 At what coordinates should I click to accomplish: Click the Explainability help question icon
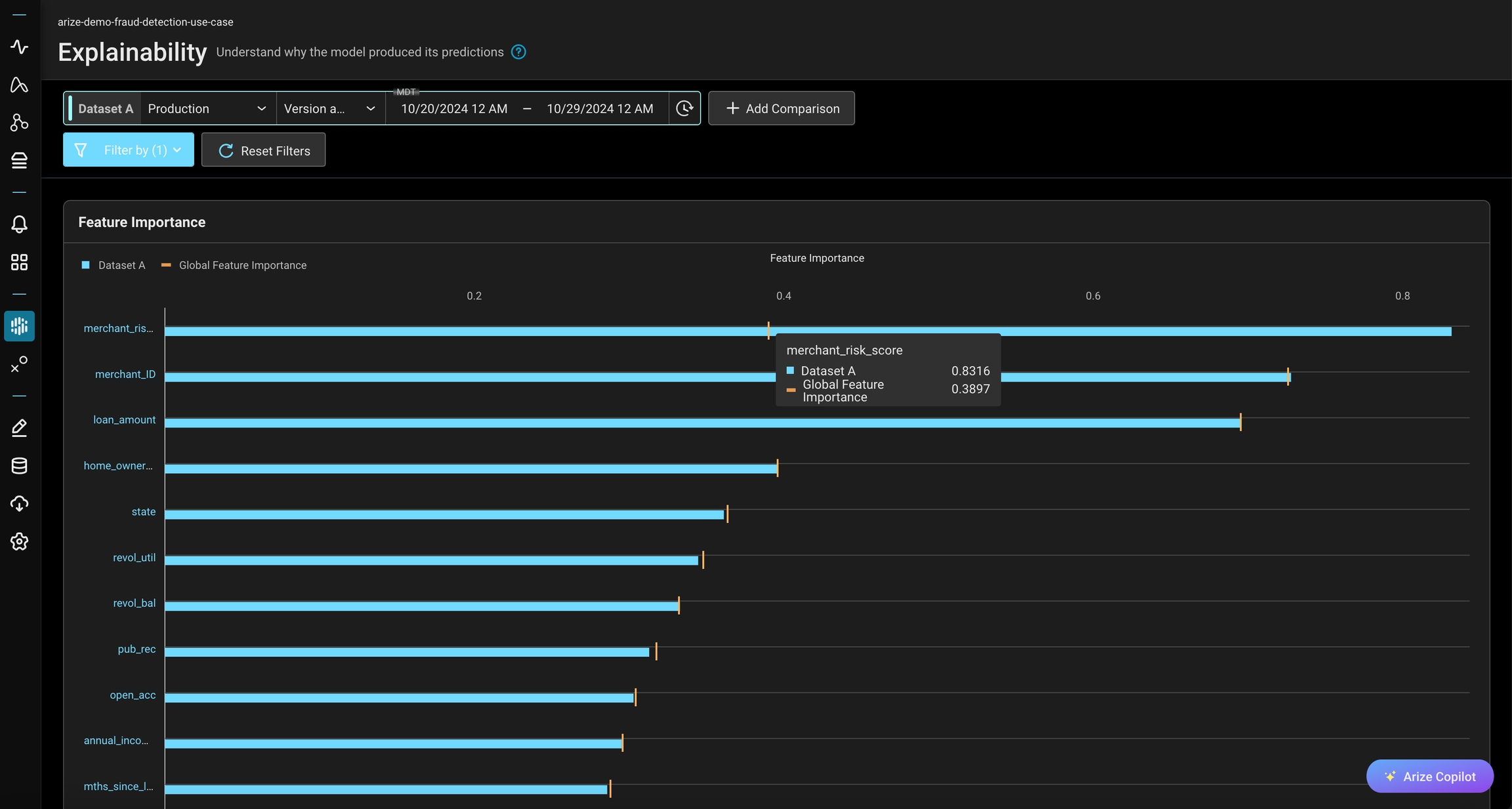(518, 52)
